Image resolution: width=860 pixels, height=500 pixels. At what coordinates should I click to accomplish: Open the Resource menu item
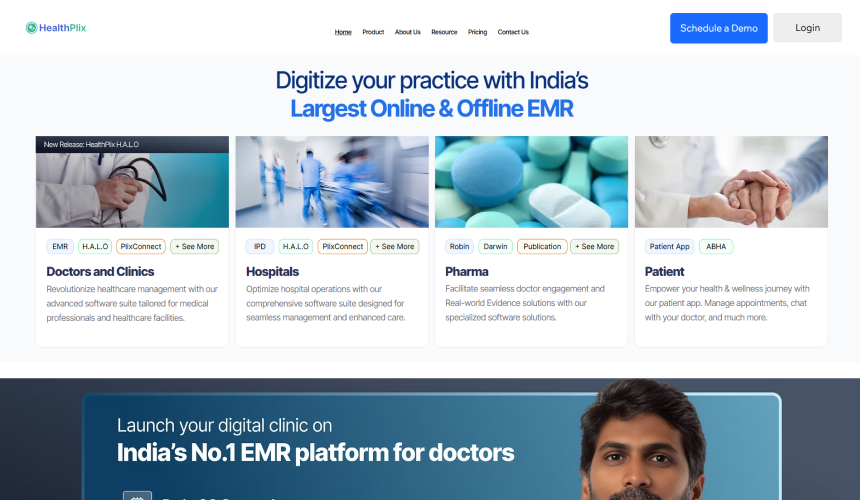444,32
